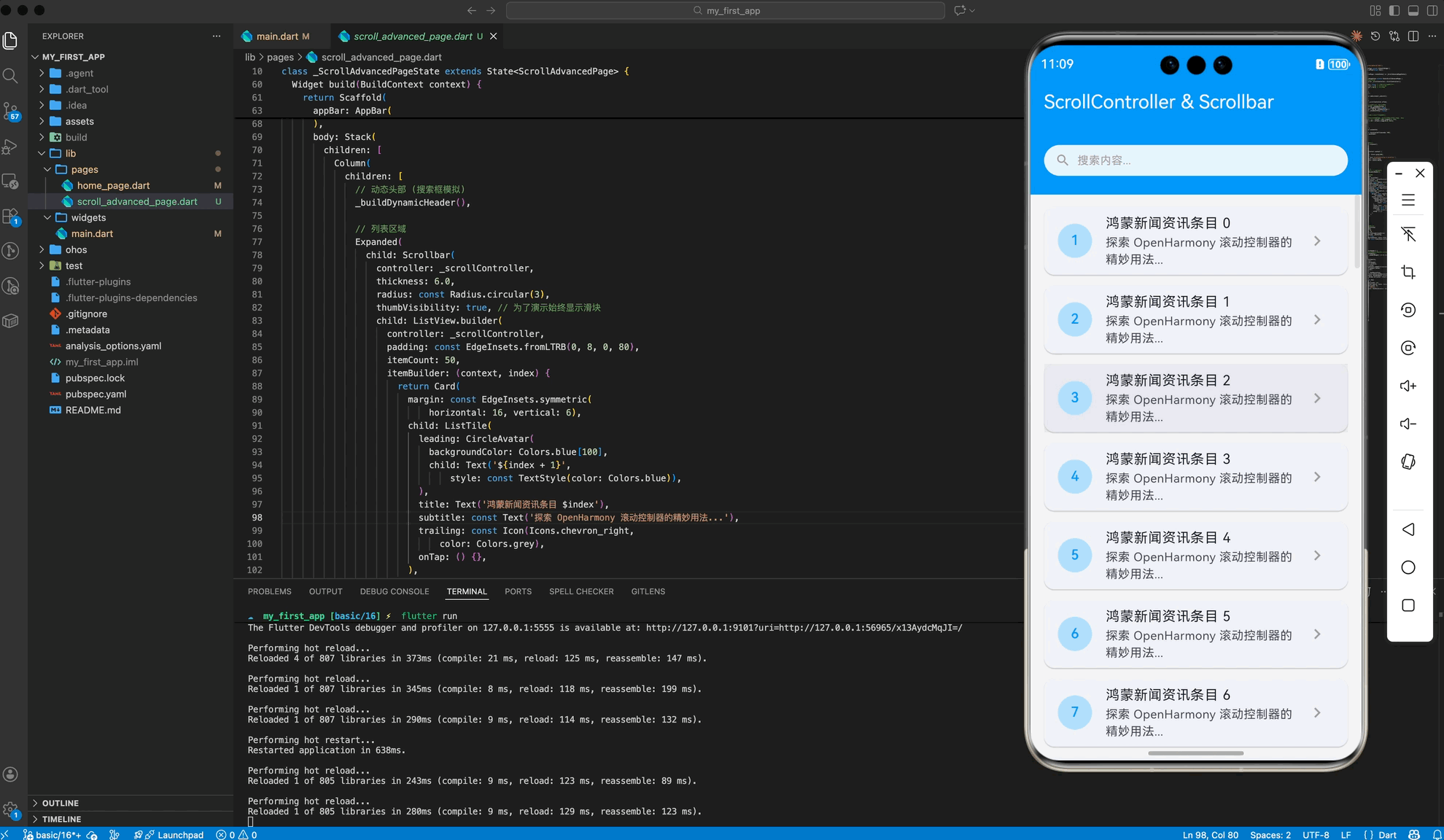The image size is (1444, 840).
Task: Open the Manage gear icon
Action: pyautogui.click(x=10, y=809)
